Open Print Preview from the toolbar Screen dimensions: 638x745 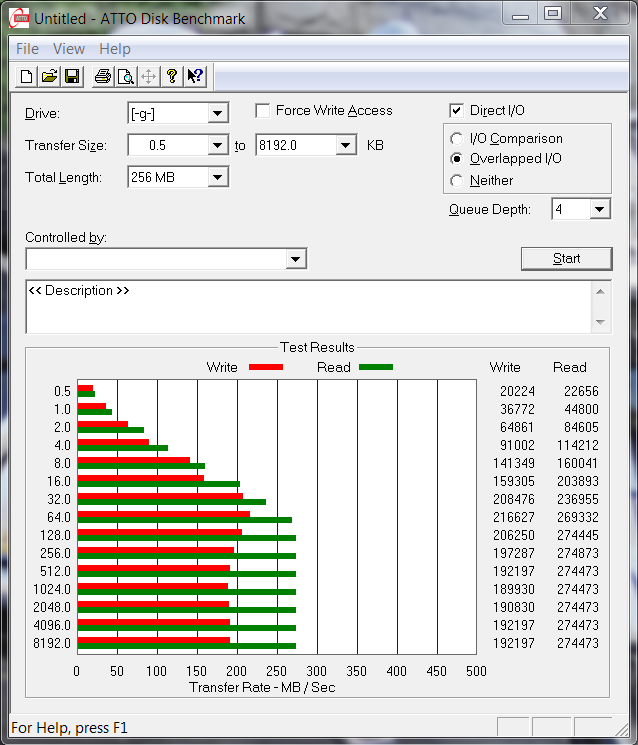(125, 77)
